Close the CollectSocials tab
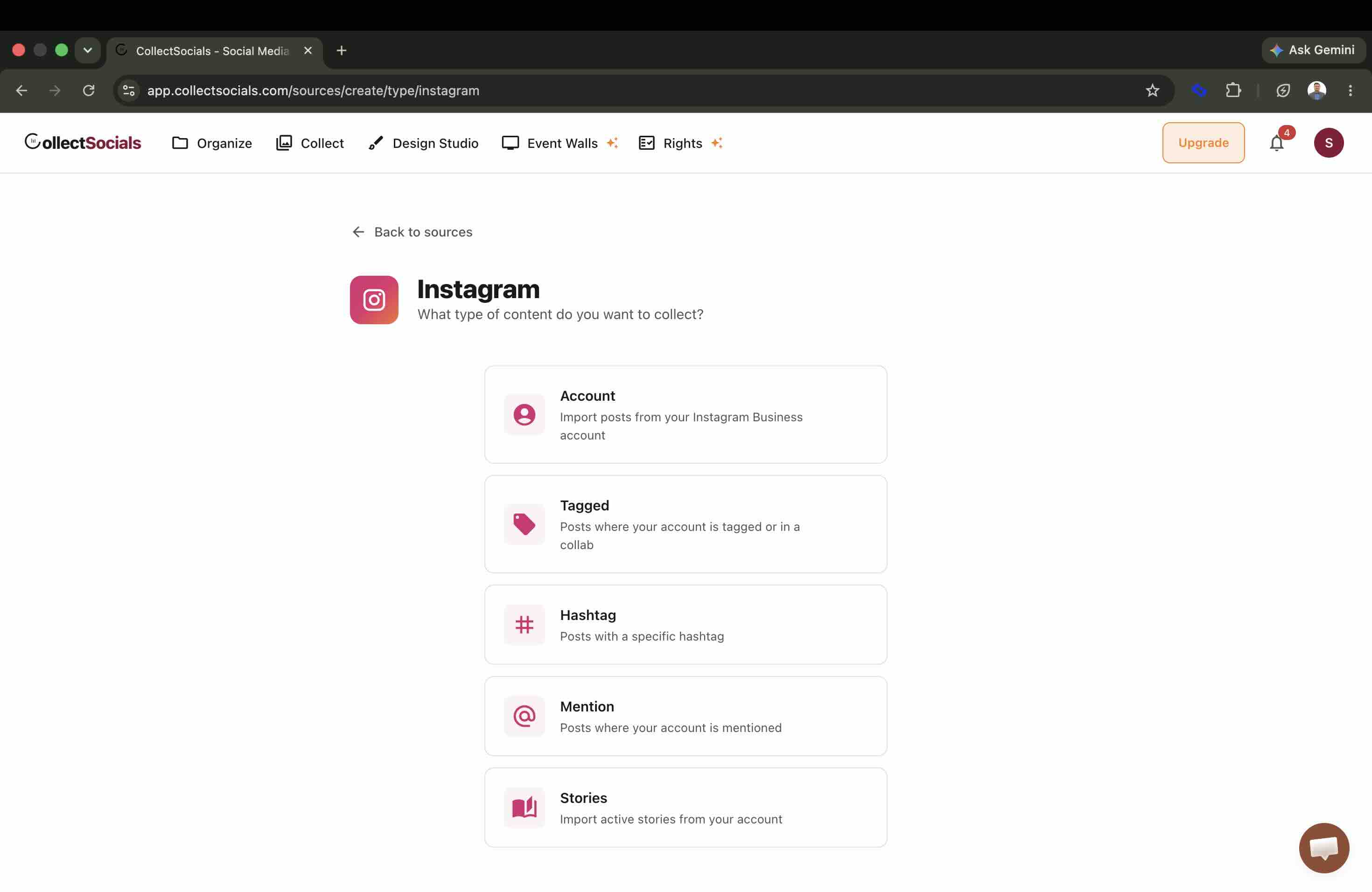The height and width of the screenshot is (892, 1372). click(308, 51)
